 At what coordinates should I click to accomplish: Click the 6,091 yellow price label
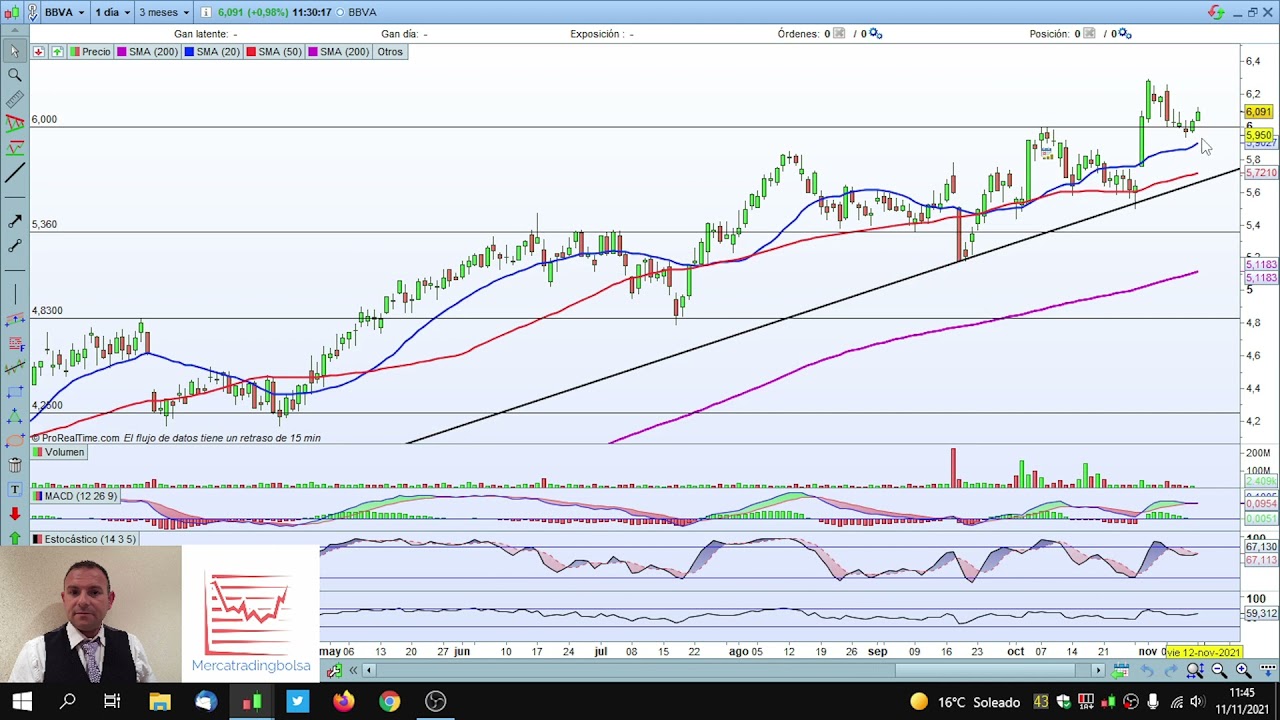point(1258,112)
